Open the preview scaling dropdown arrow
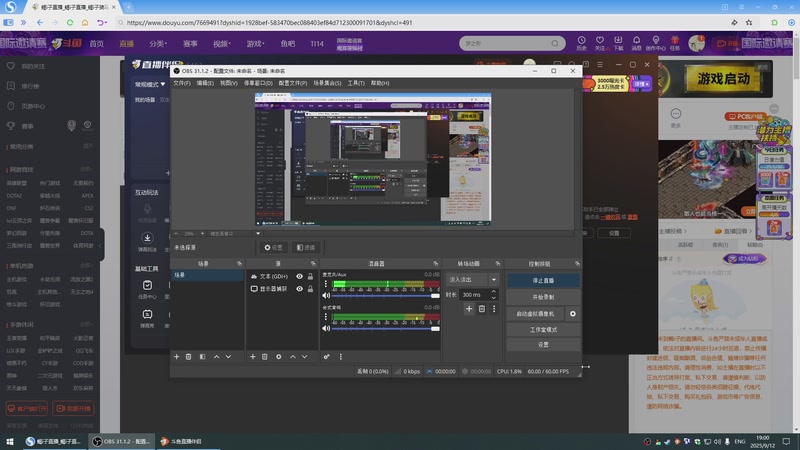The height and width of the screenshot is (450, 800). coord(258,234)
